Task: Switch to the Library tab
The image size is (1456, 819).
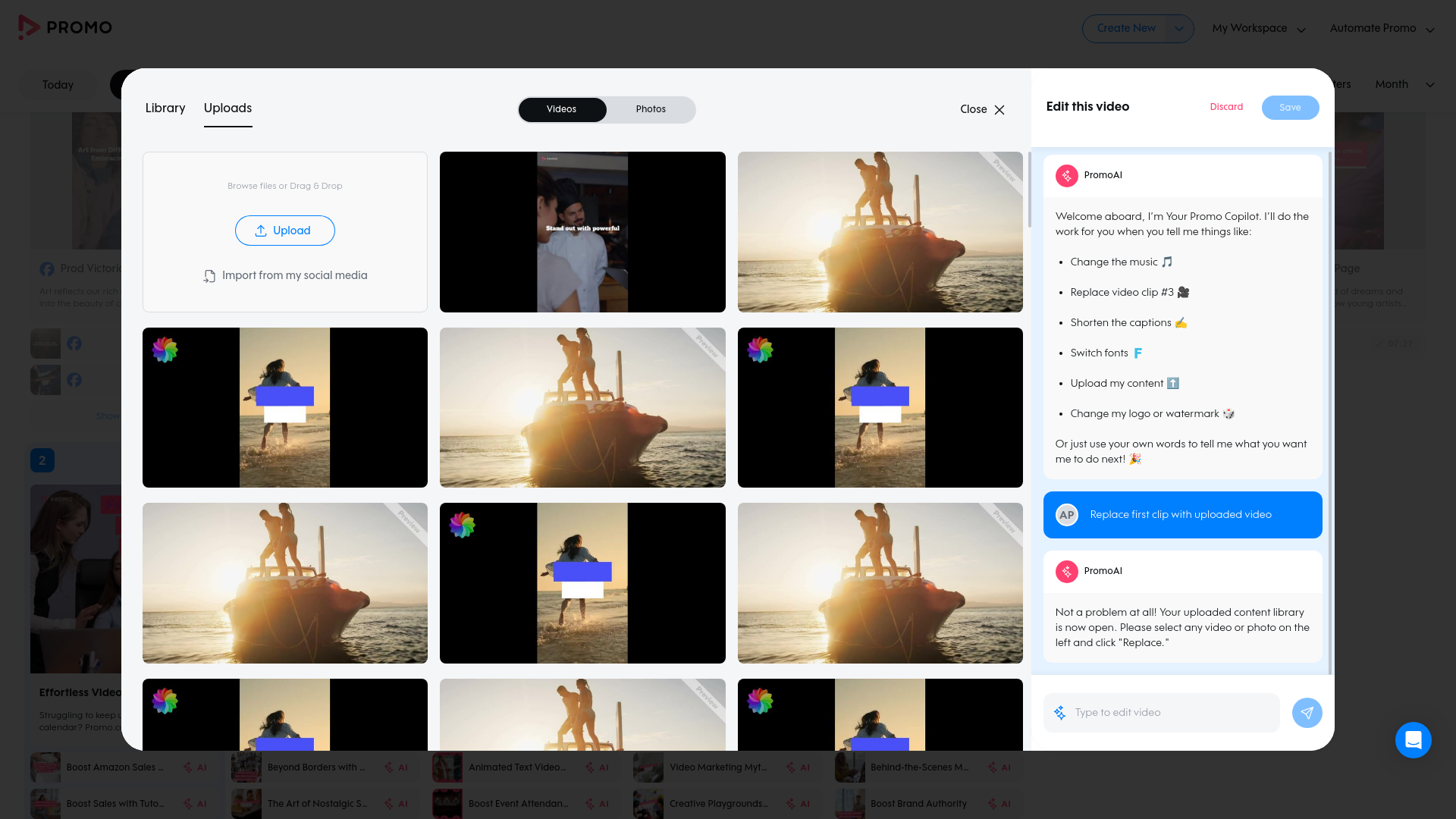Action: tap(165, 108)
